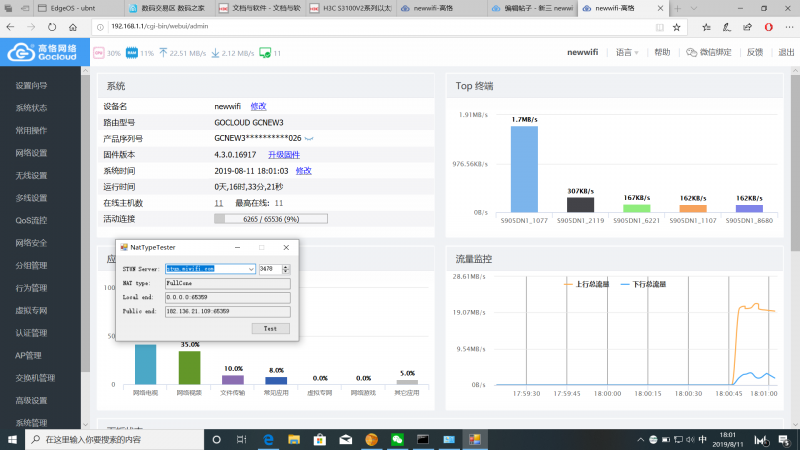Open a new browser tab with plus
This screenshot has height=450, width=800.
[x=678, y=8]
